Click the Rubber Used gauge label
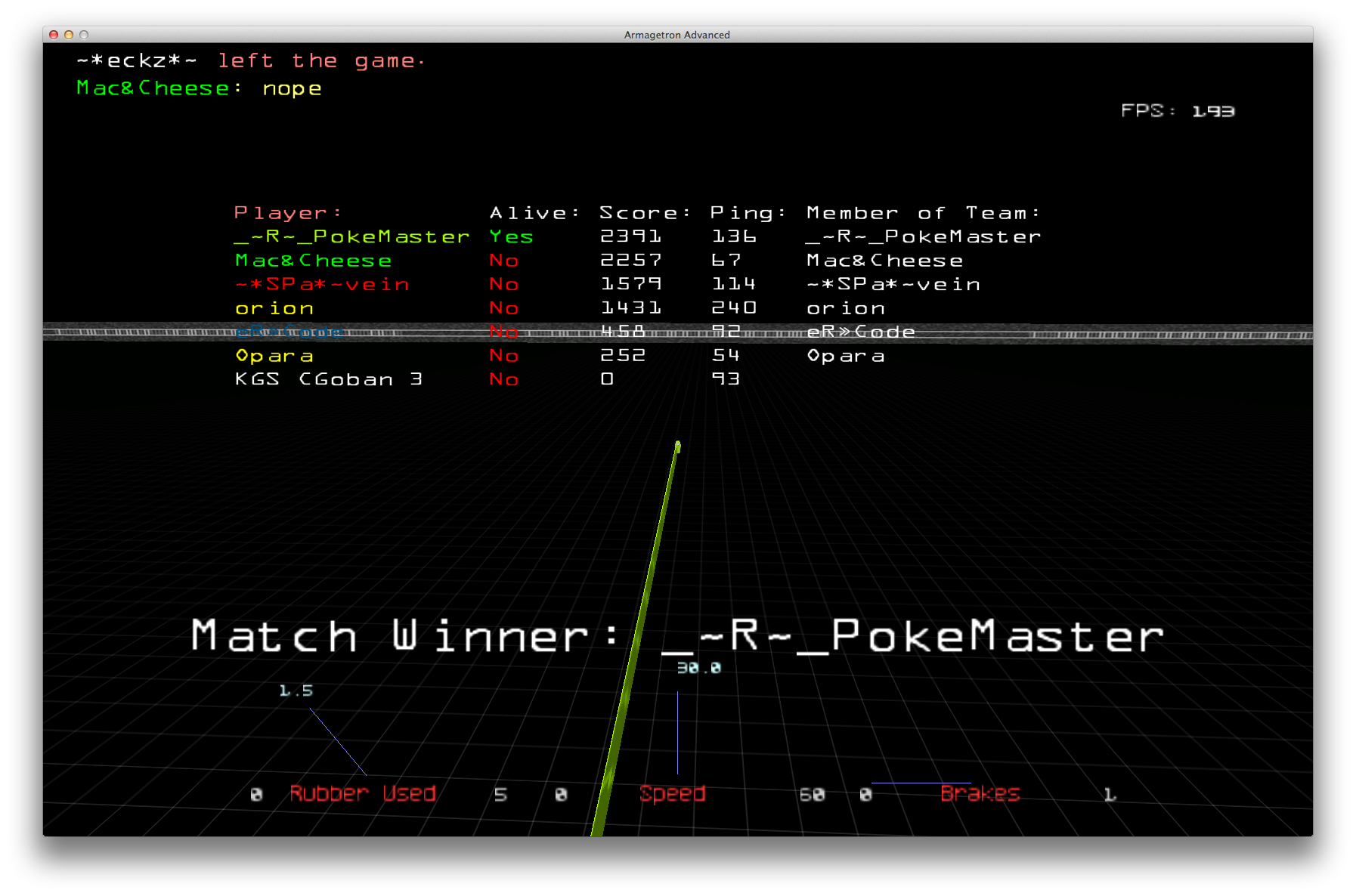The width and height of the screenshot is (1356, 896). click(x=362, y=793)
